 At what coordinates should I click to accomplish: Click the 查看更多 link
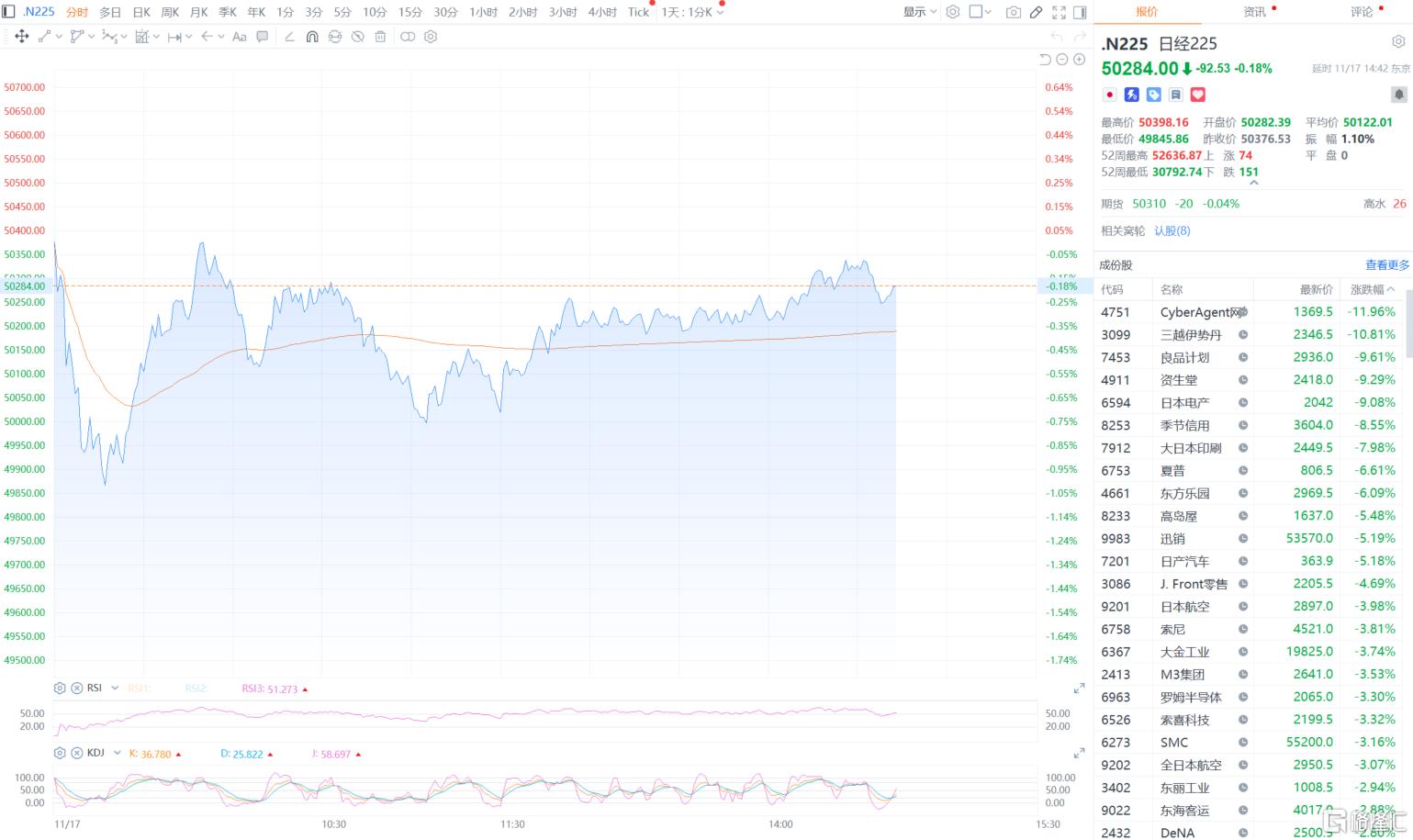[1386, 264]
